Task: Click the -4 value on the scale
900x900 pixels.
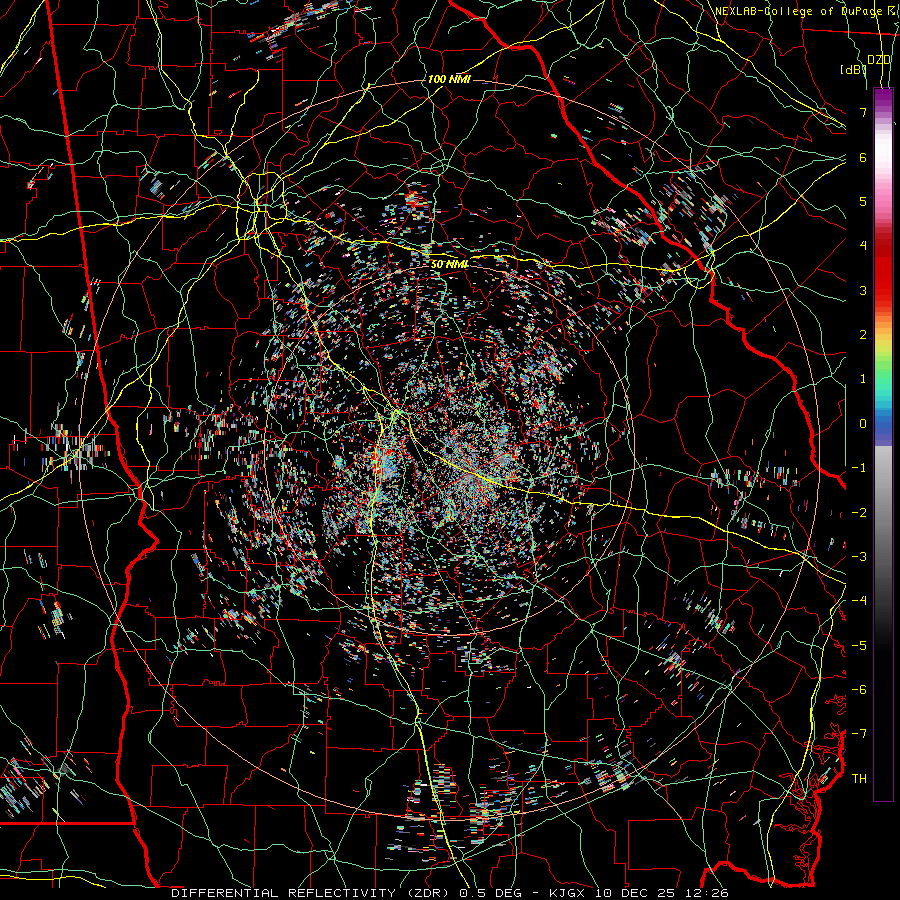Action: 859,601
